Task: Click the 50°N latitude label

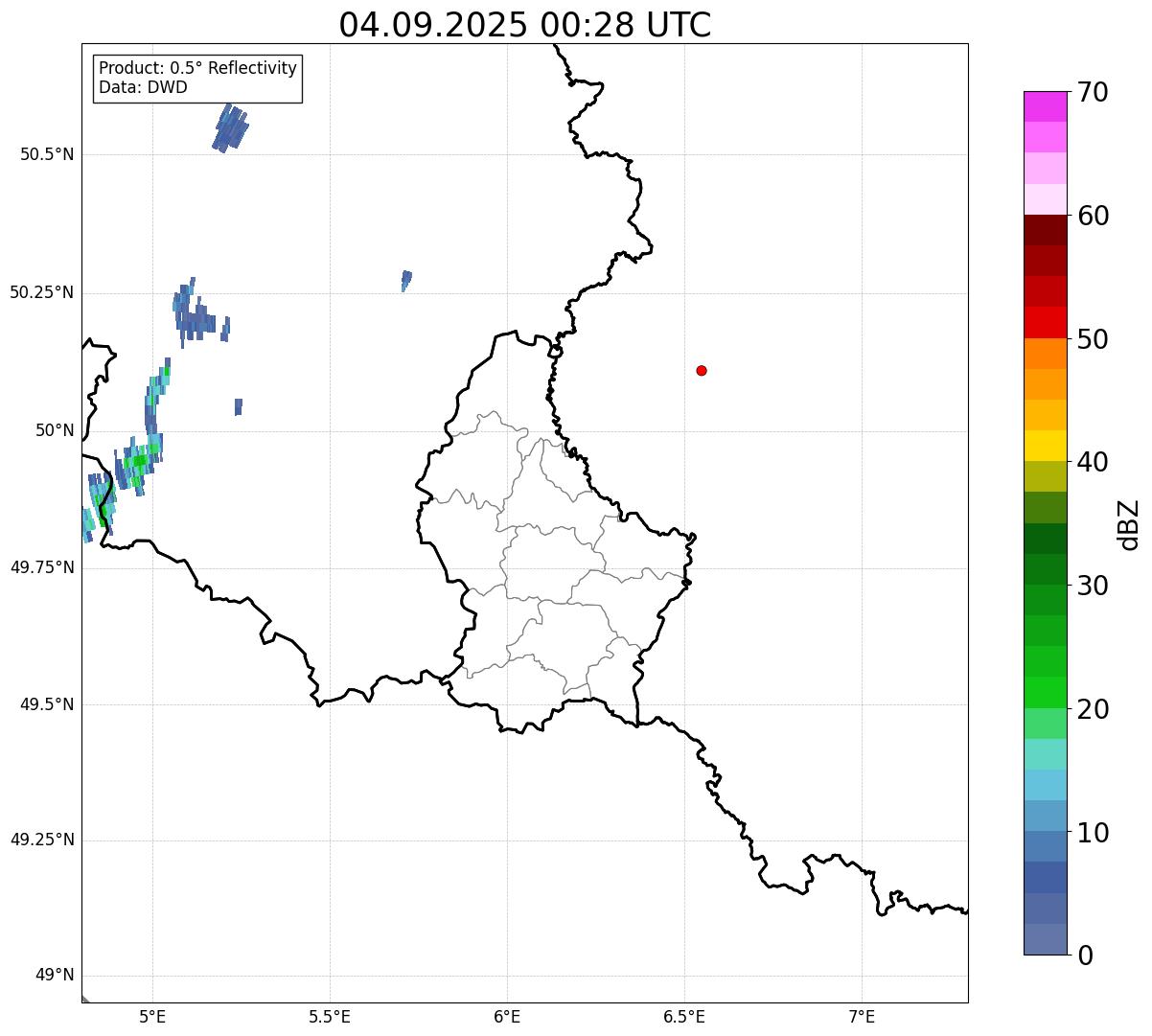Action: pos(55,430)
